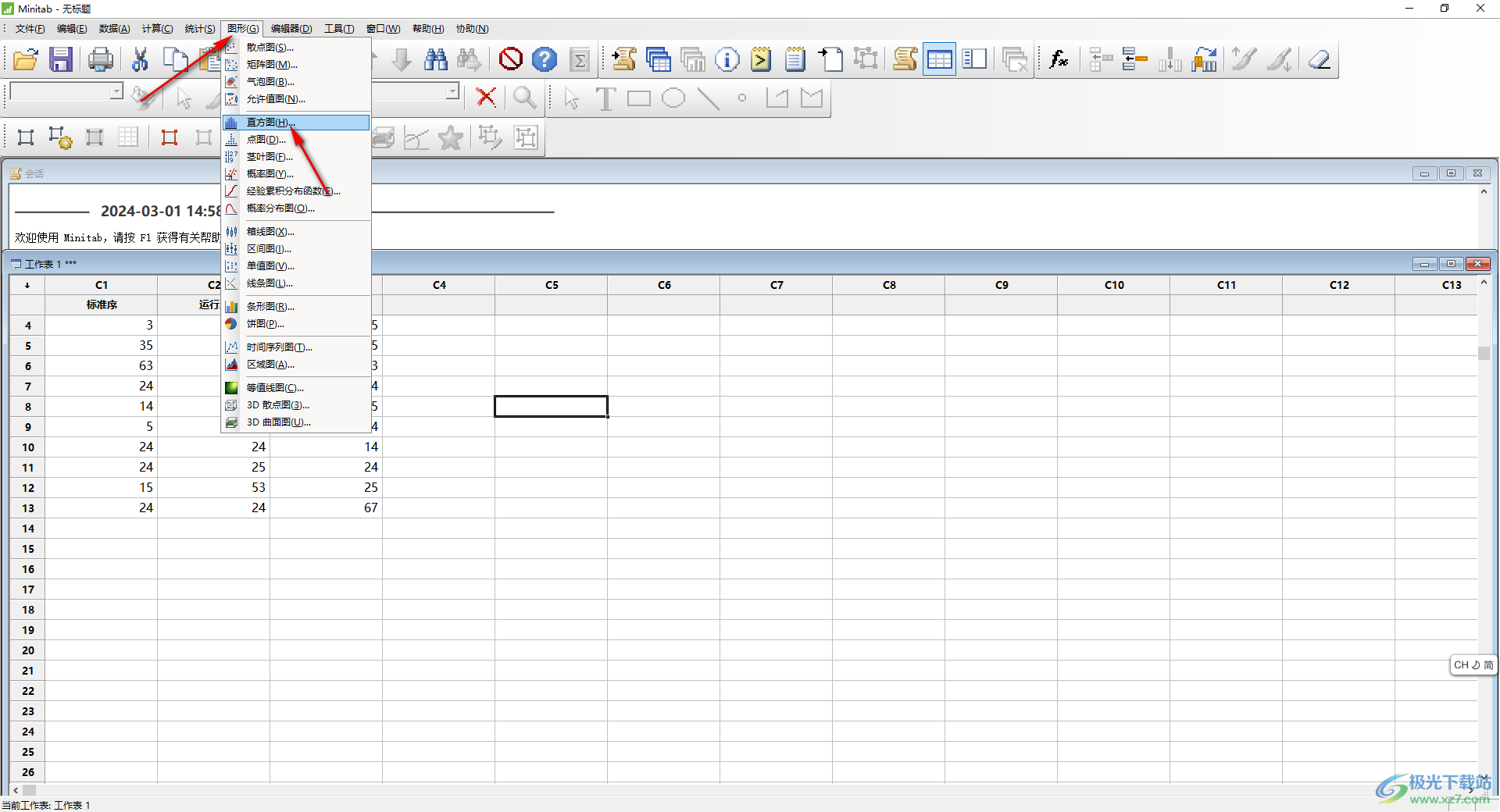This screenshot has height=812, width=1500.
Task: Choose 茎叶图(F)... menu entry
Action: coord(296,157)
